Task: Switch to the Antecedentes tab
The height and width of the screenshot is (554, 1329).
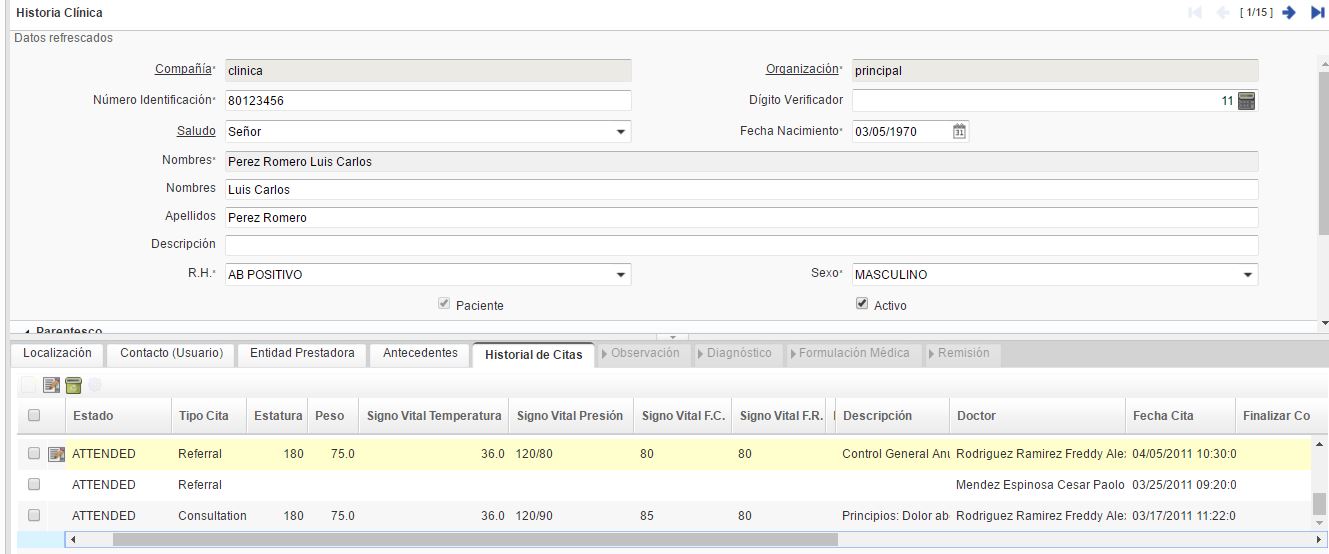Action: pyautogui.click(x=420, y=353)
